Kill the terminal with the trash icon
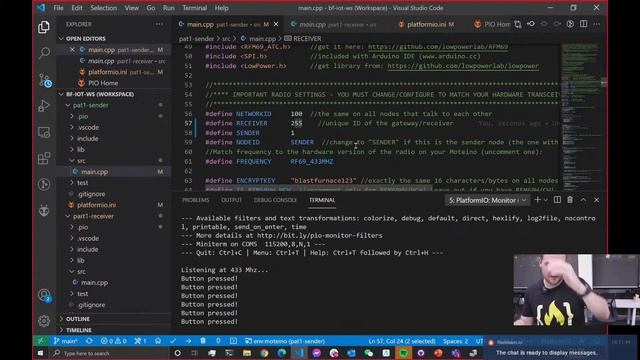Image resolution: width=640 pixels, height=360 pixels. (570, 200)
